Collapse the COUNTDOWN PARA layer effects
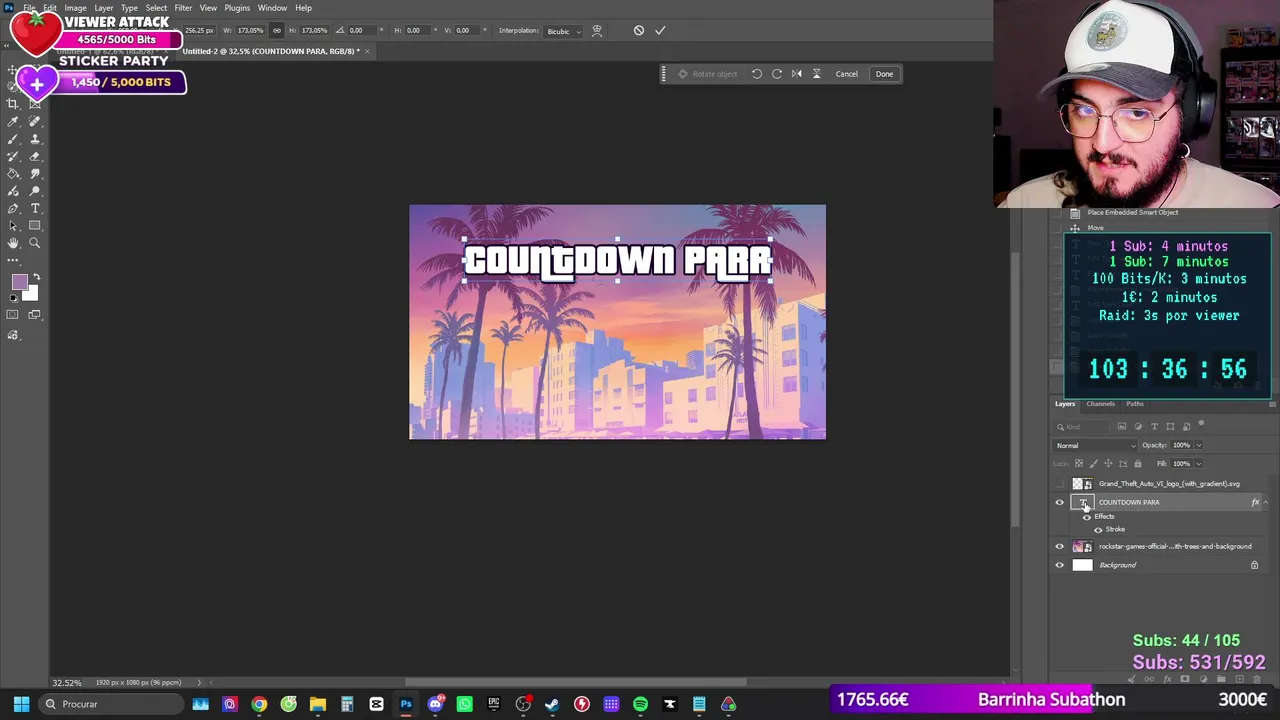 point(1266,503)
